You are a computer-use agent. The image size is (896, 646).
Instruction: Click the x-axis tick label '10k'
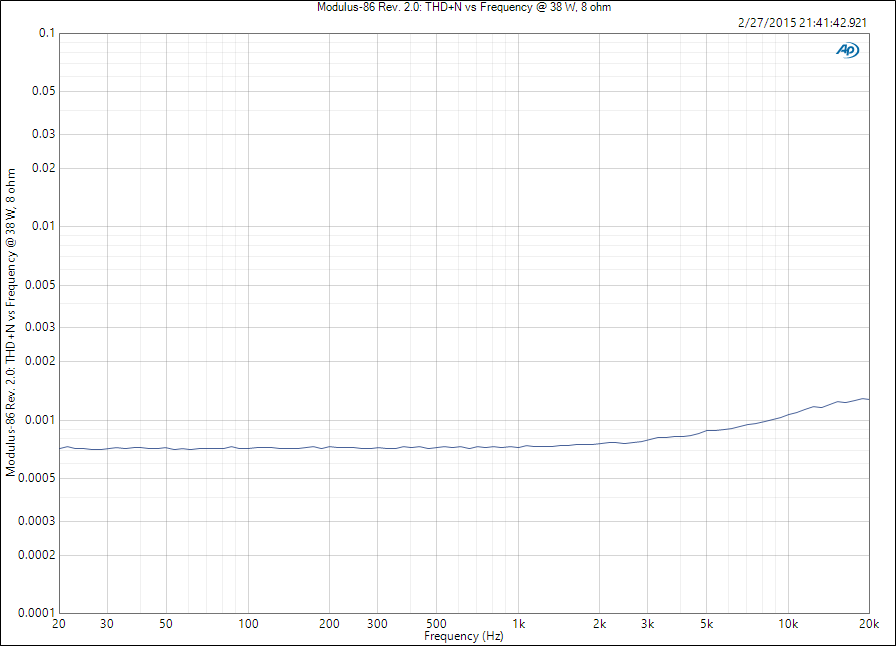(x=788, y=624)
